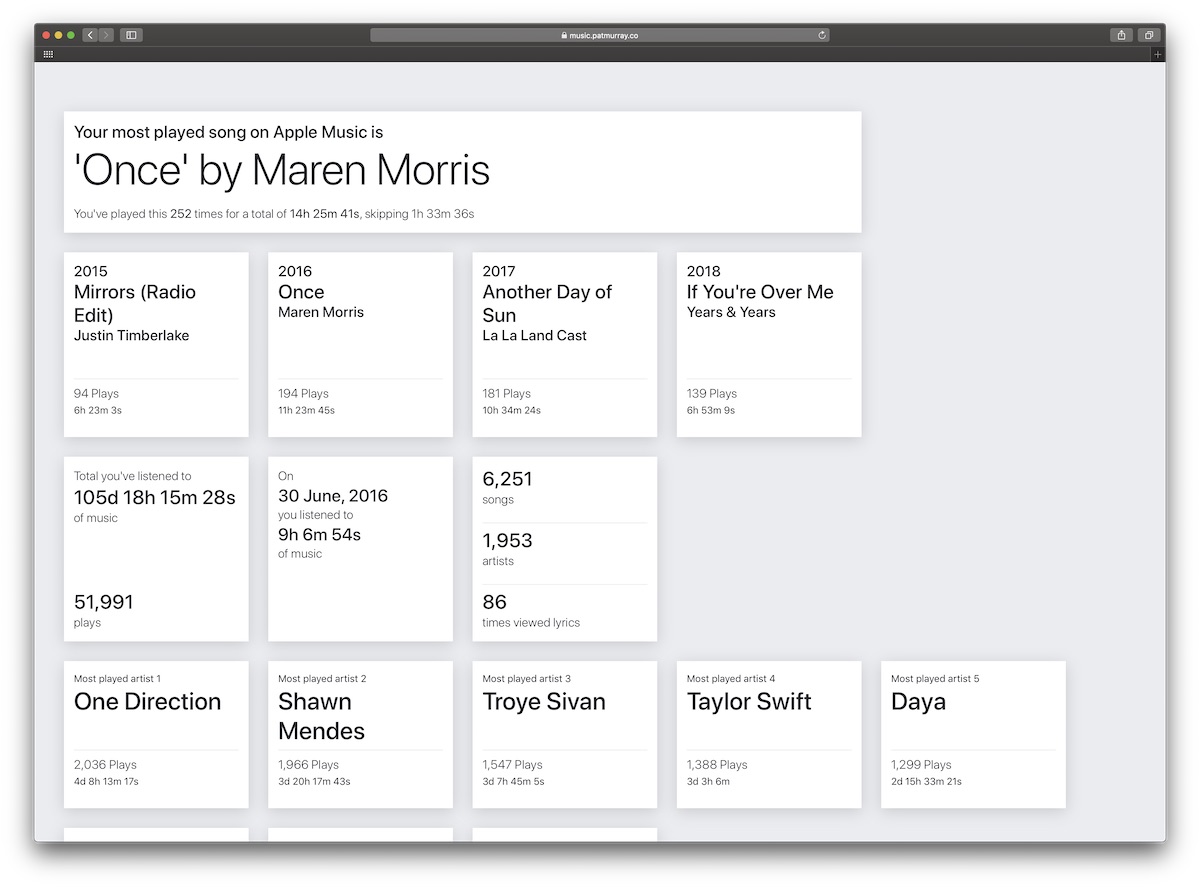Click the 194 Plays figure

click(303, 394)
